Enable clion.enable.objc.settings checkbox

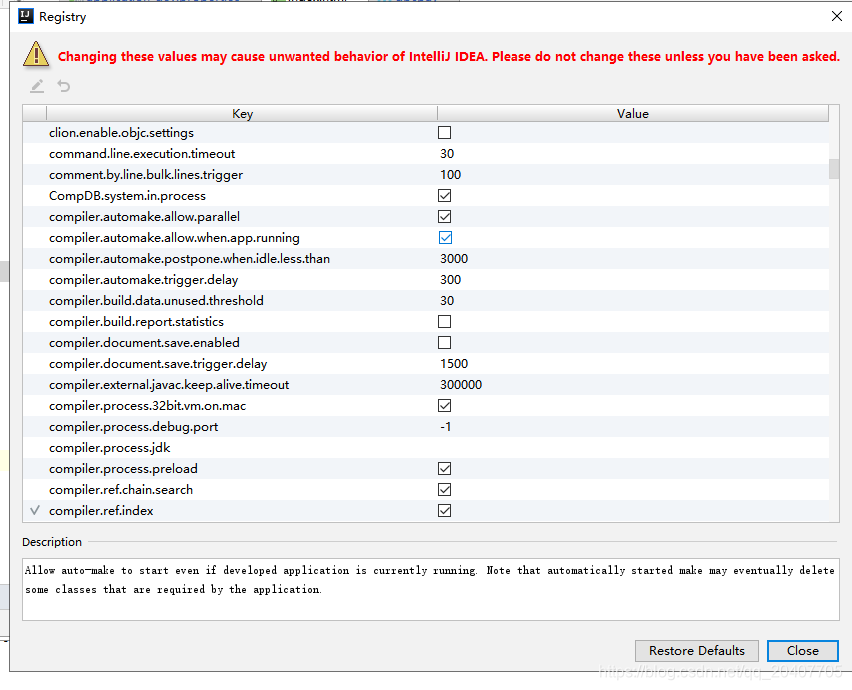(444, 133)
